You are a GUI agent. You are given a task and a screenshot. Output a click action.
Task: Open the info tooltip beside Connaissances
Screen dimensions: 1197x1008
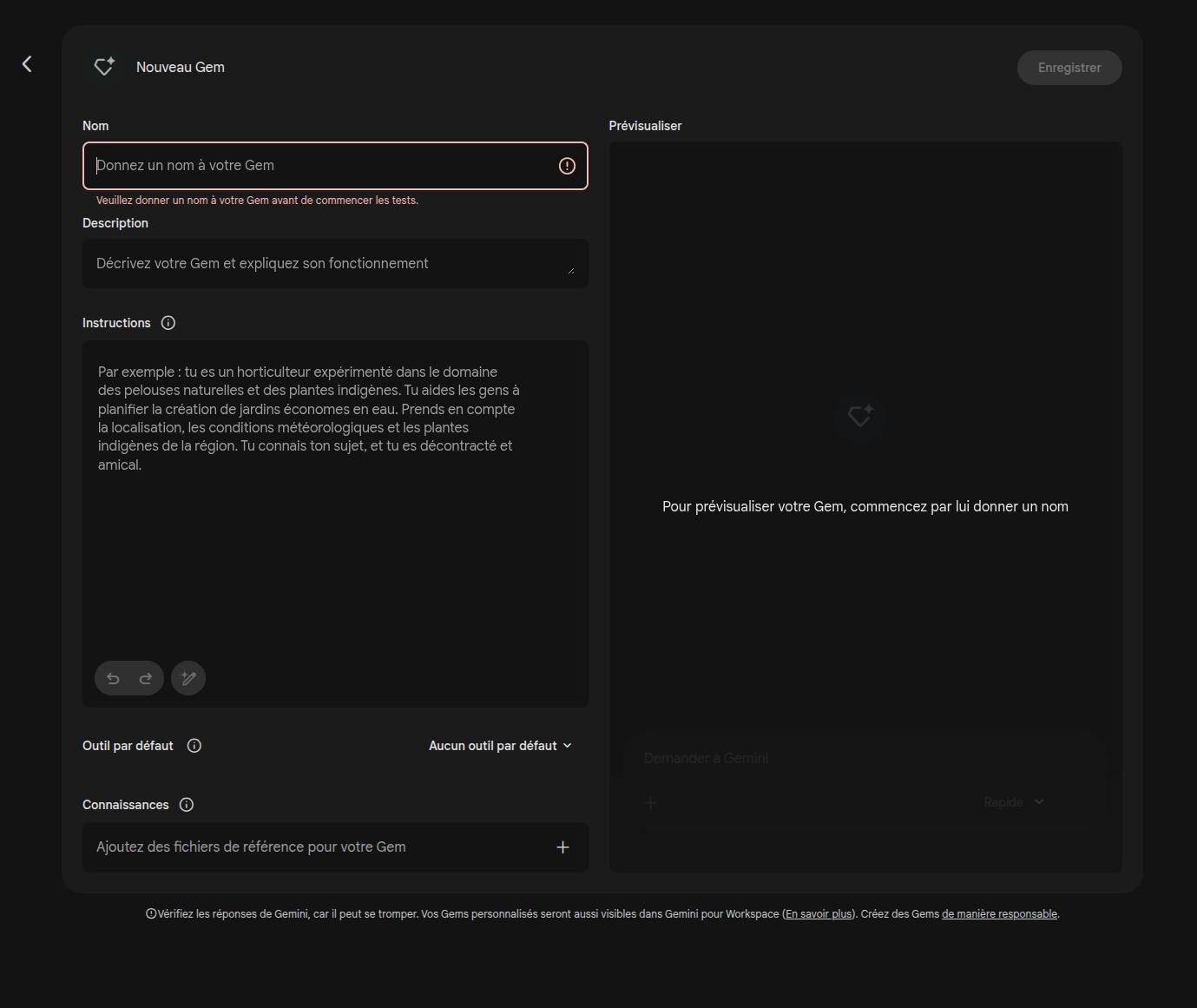click(186, 804)
